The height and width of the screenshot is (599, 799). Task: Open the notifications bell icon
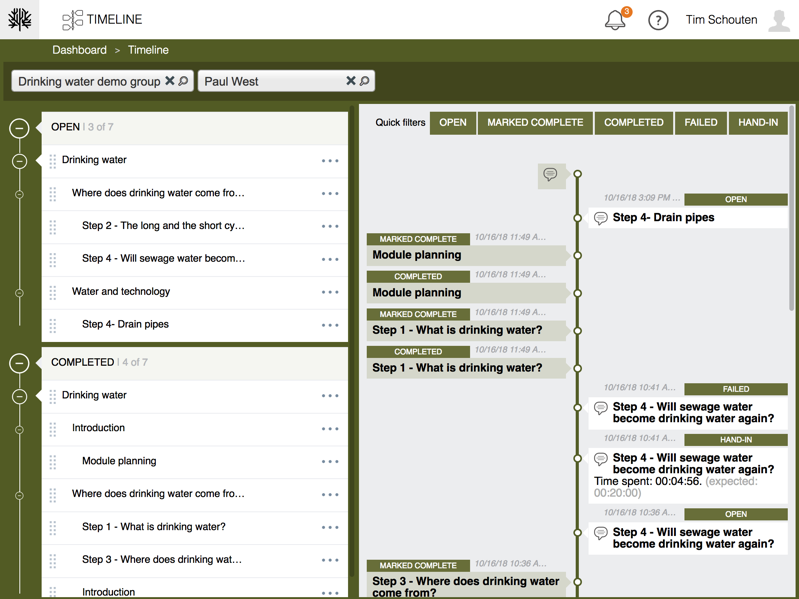pos(615,20)
